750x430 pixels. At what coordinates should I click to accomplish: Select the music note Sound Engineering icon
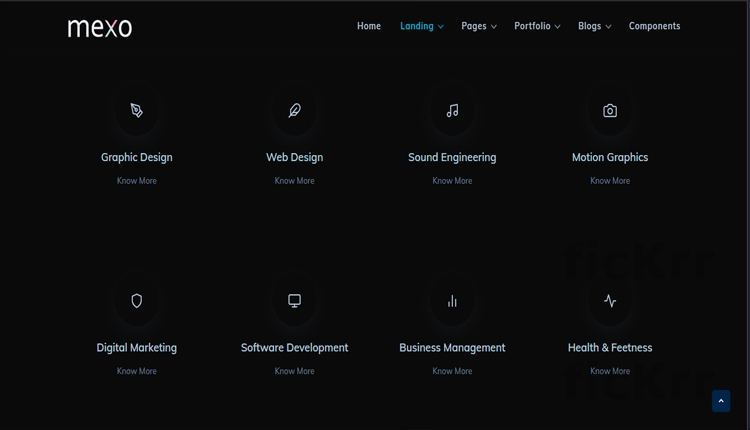(x=452, y=111)
